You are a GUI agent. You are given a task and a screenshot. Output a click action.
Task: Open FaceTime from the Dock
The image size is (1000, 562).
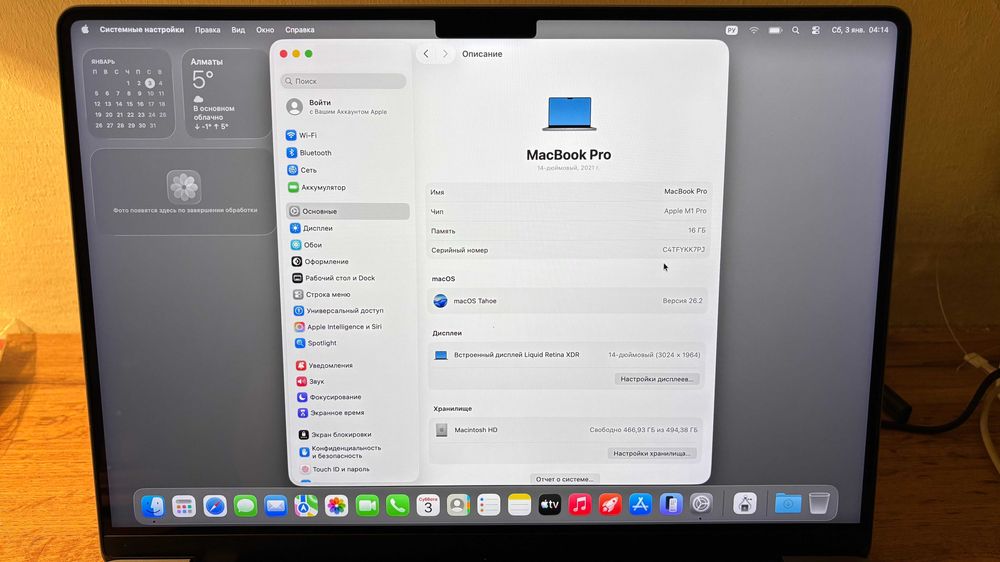367,506
